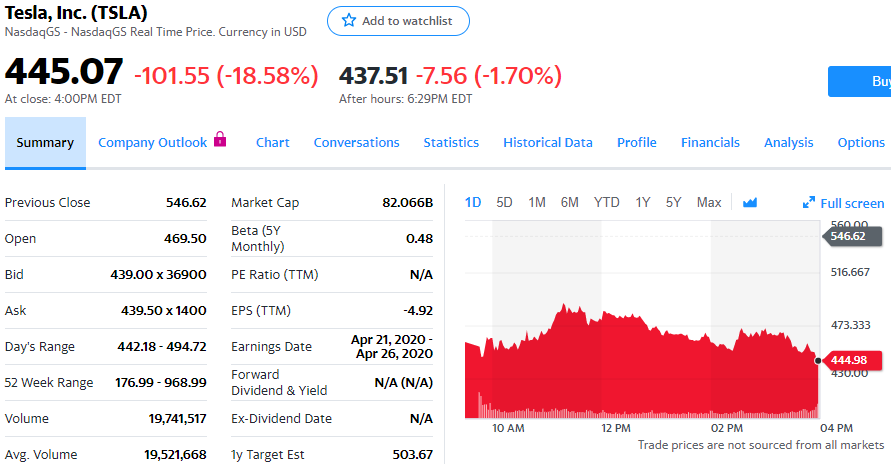
Task: Open the Summary tab
Action: pos(45,143)
